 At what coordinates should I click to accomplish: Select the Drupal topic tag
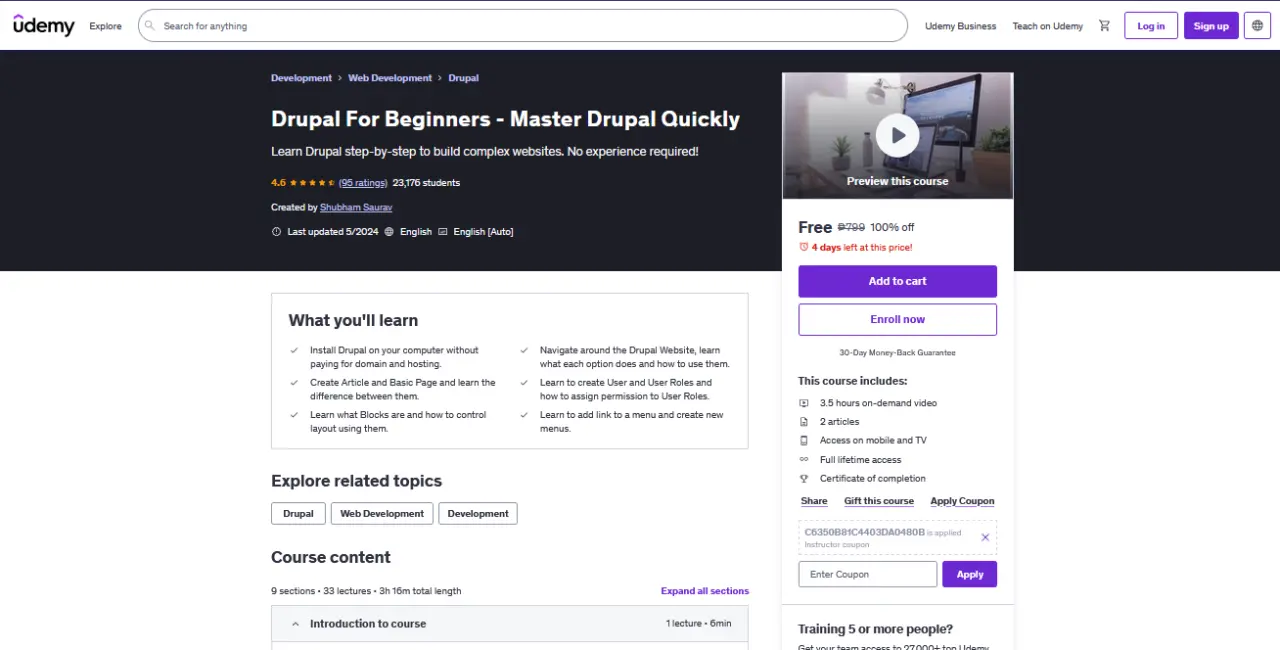pyautogui.click(x=298, y=514)
